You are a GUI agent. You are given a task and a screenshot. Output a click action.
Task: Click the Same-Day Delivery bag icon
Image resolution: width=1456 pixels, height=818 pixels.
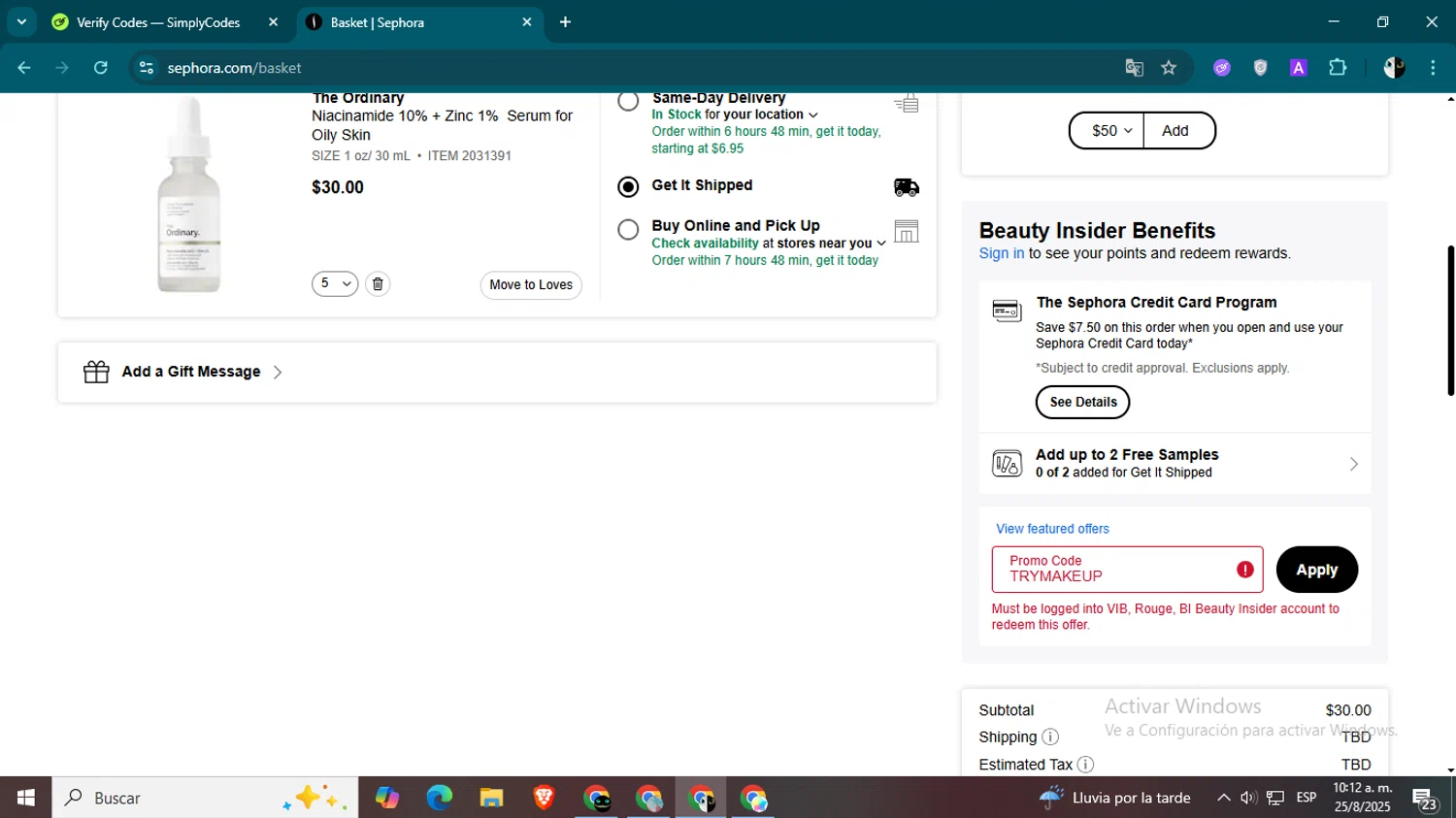pos(907,103)
